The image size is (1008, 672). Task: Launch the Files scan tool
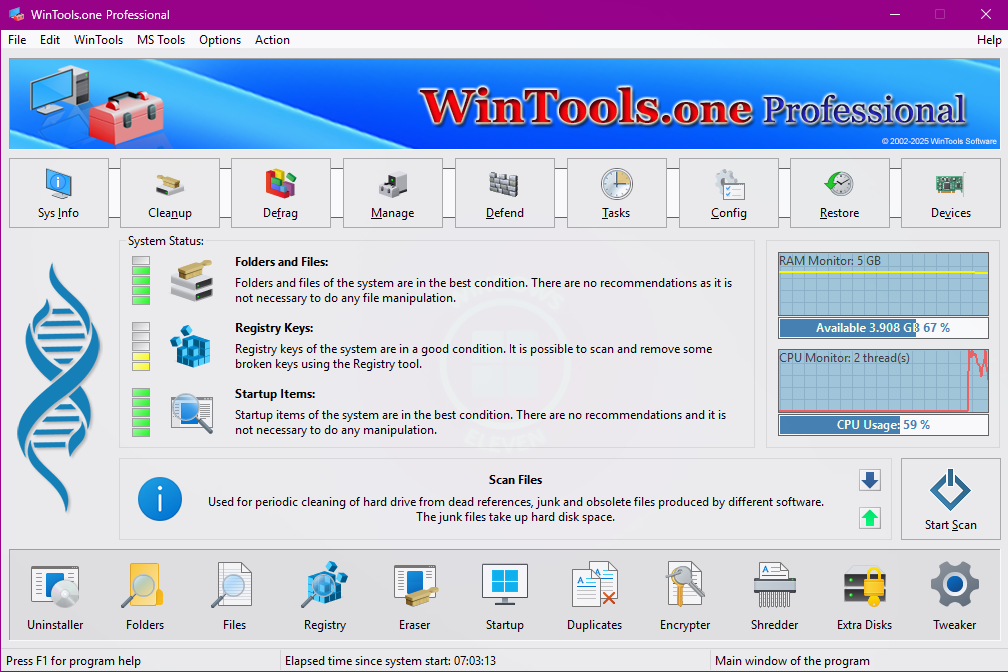click(x=234, y=596)
